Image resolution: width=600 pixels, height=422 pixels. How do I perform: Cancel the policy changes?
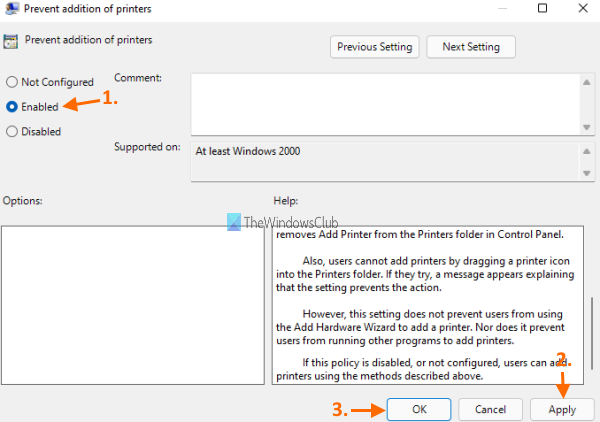point(490,409)
